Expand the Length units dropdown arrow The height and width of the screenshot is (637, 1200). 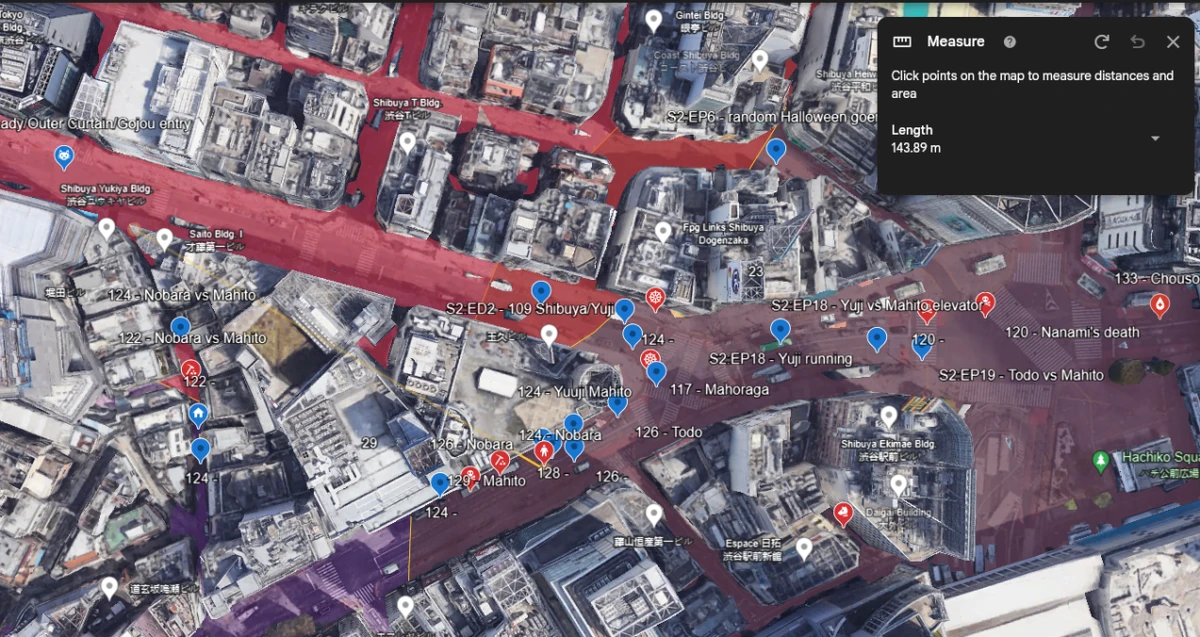(1156, 138)
